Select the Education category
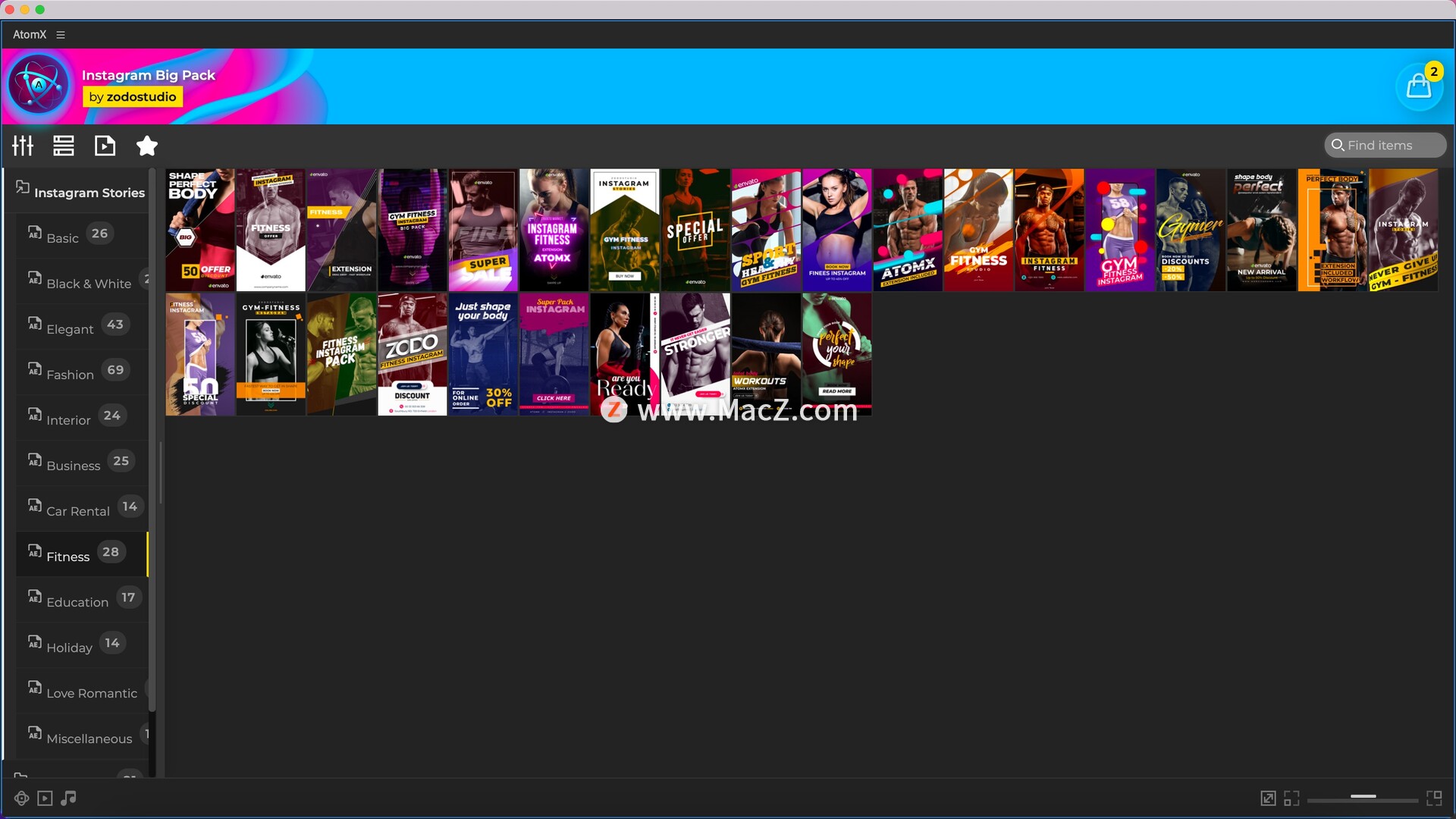Screen dimensions: 1456x819 pyautogui.click(x=77, y=601)
